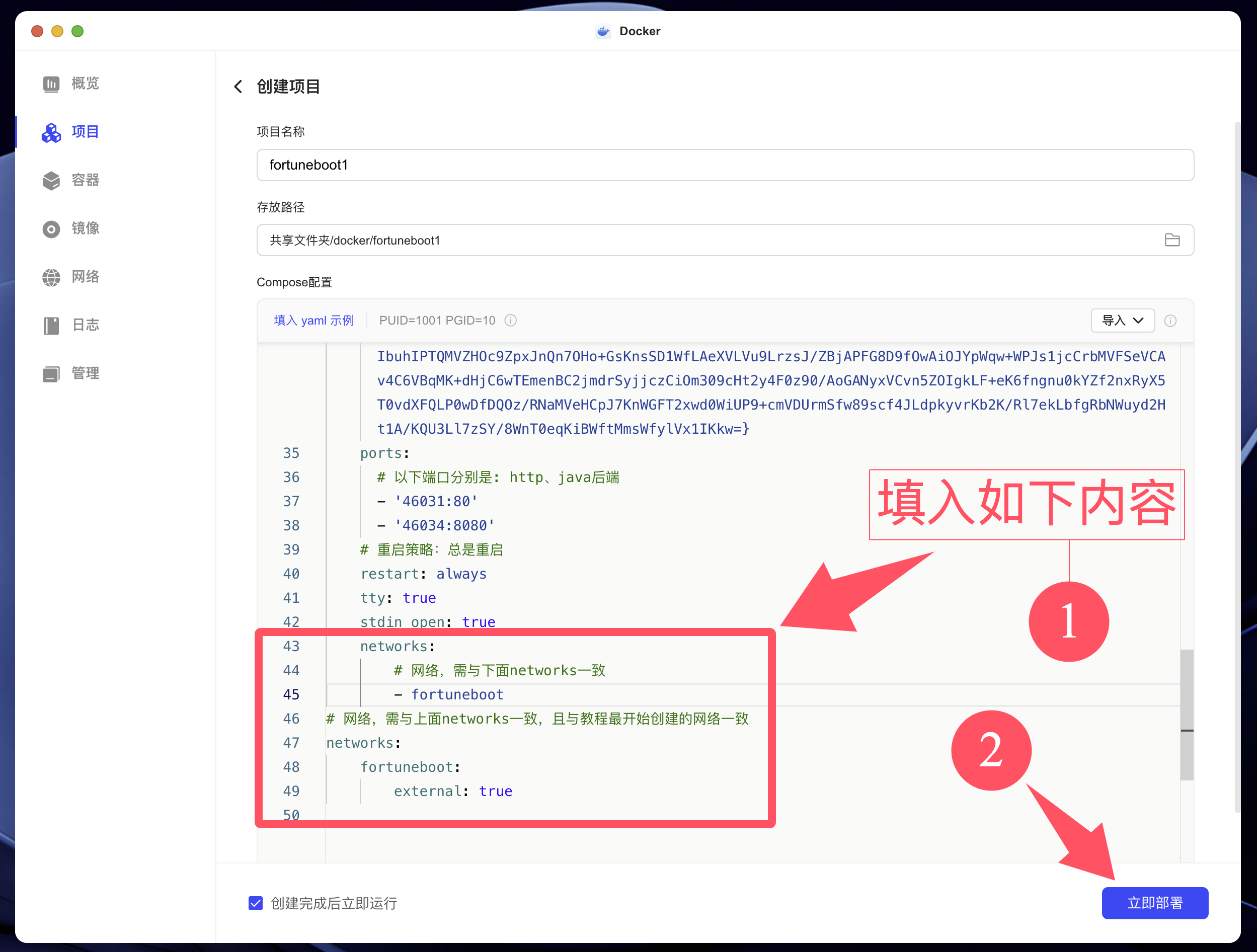Toggle the 创建完成后立即运行 checkbox
Screen dimensions: 1257x952
[x=256, y=903]
